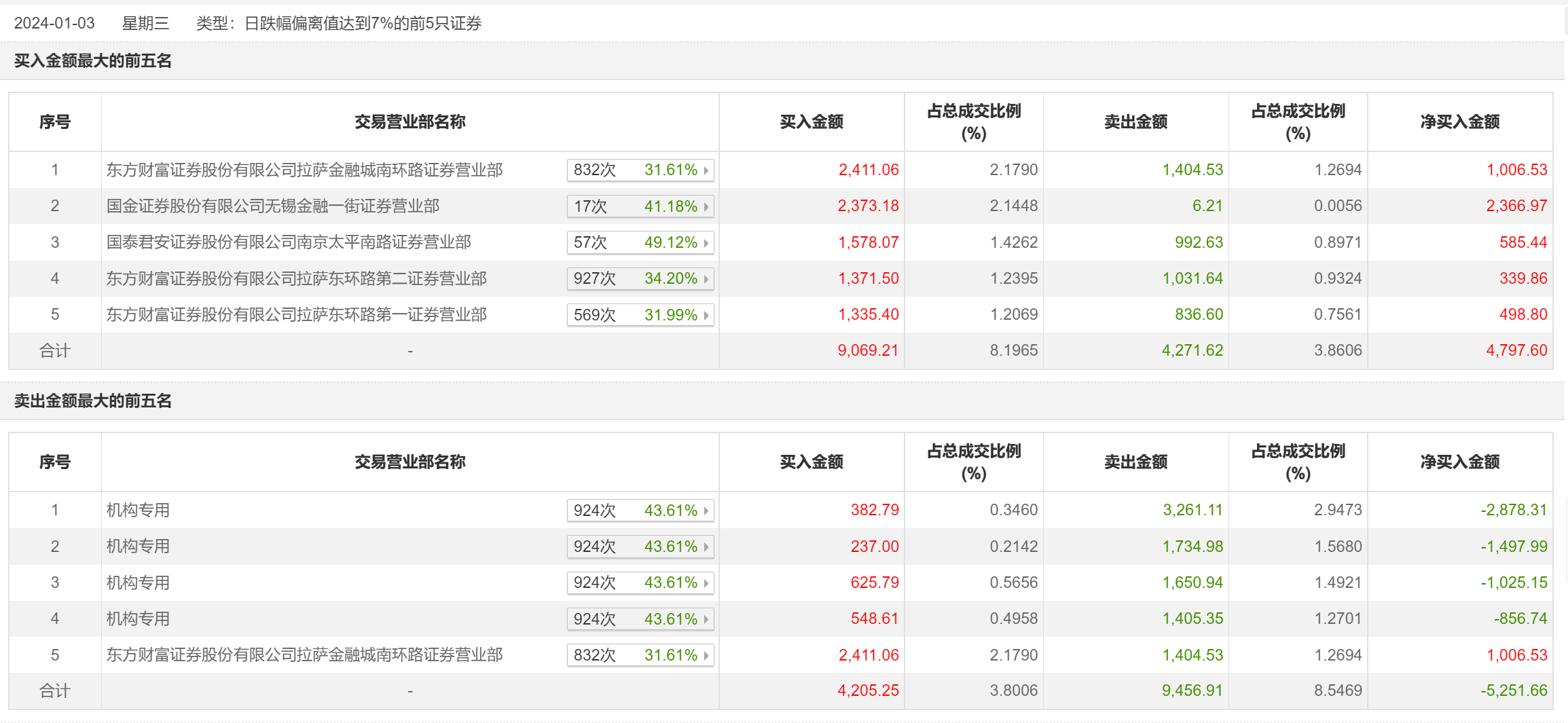
Task: Open the 924次 badge in sell row 1
Action: [x=640, y=511]
